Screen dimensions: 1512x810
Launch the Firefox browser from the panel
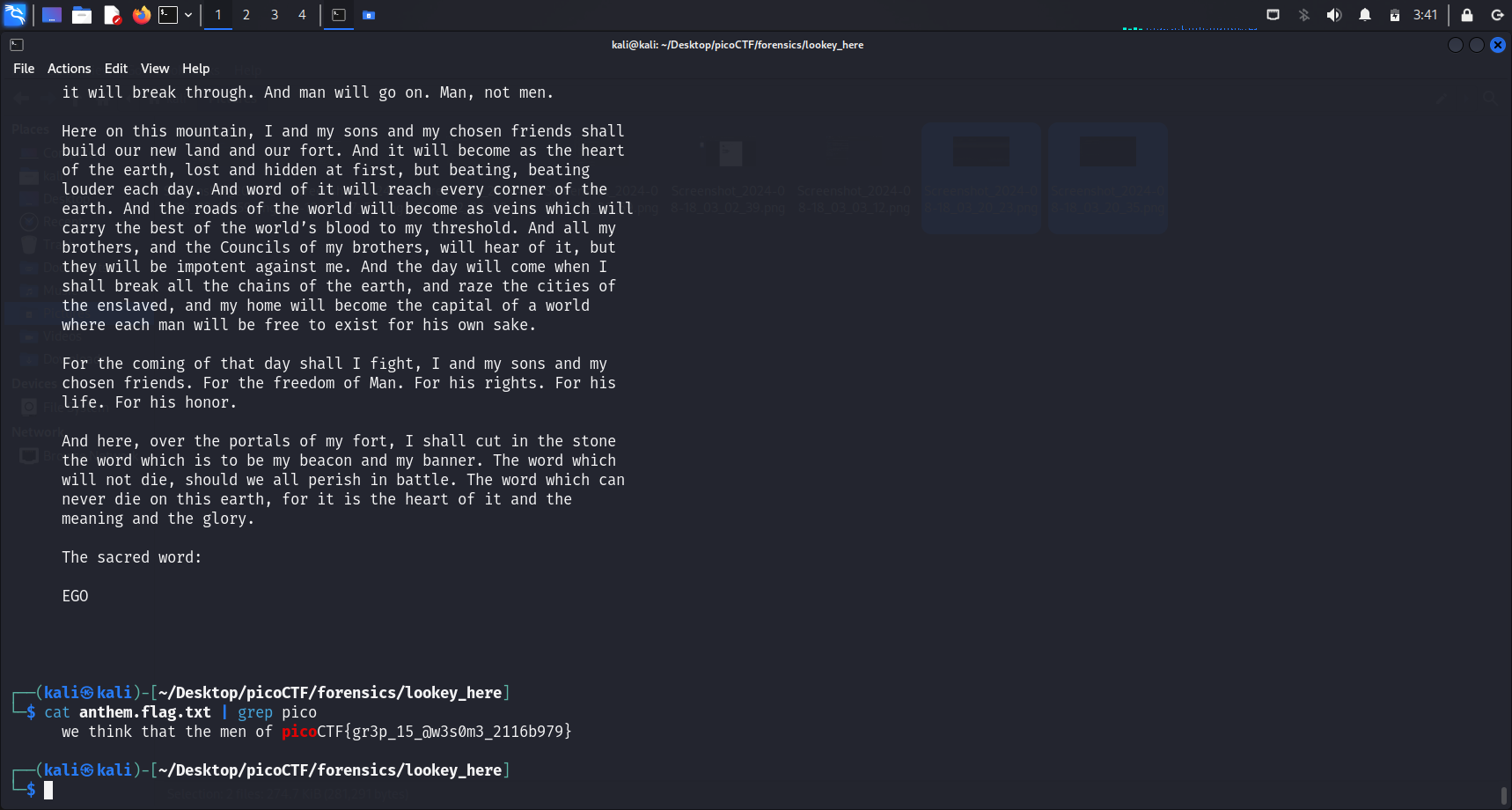tap(141, 15)
